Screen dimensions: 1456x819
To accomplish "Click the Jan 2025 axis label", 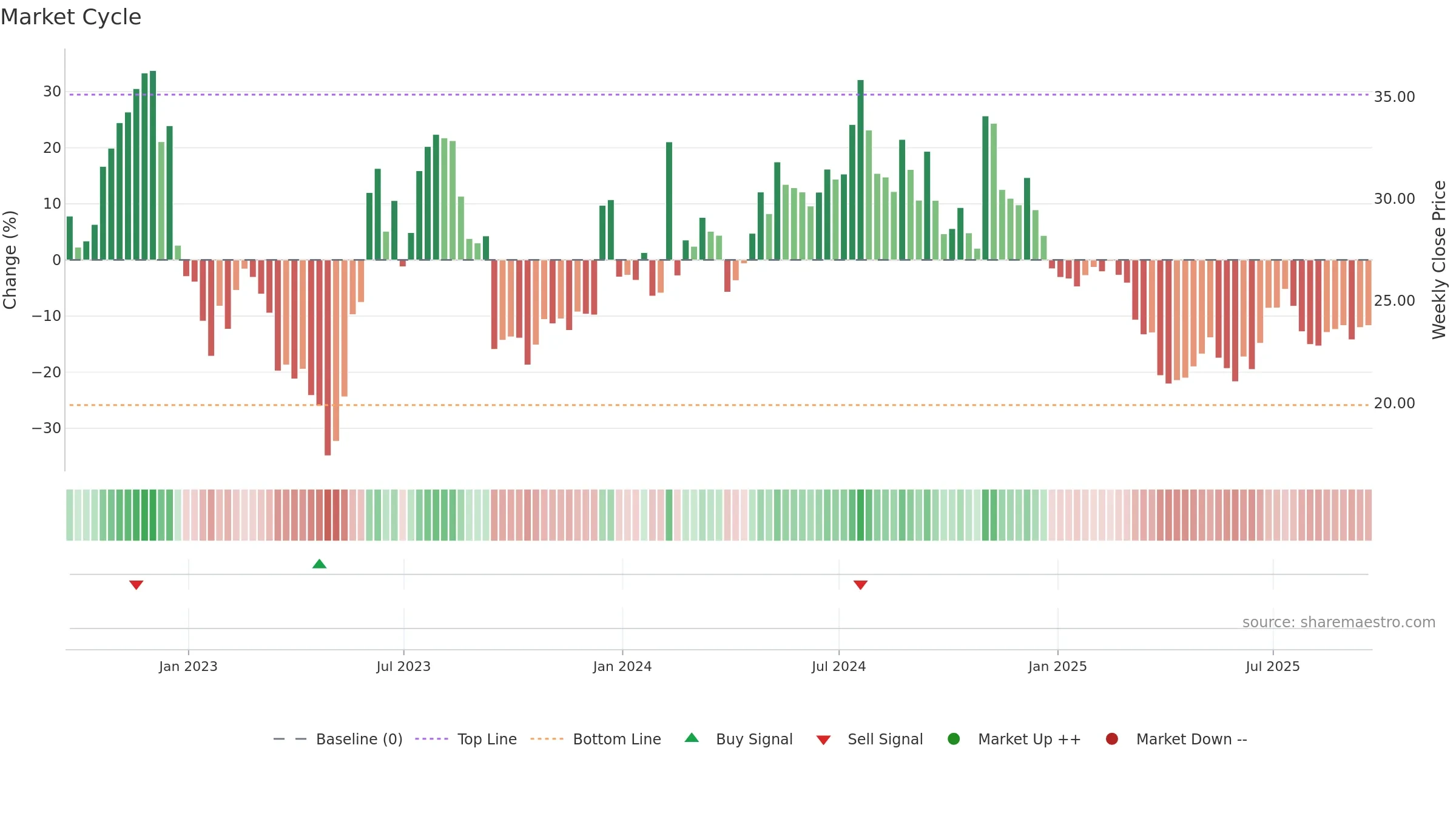I will click(1057, 666).
